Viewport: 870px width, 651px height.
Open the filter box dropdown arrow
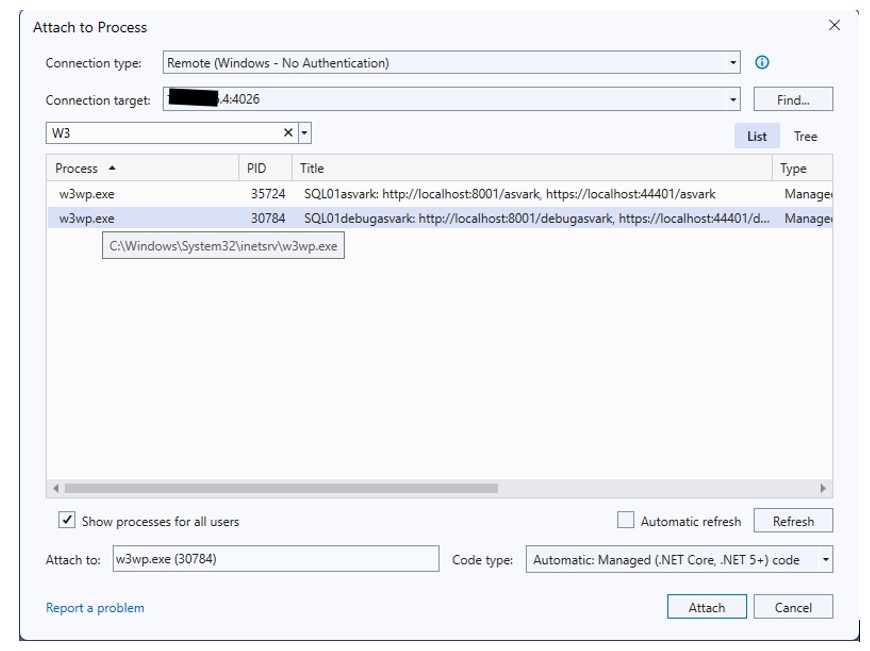[x=305, y=133]
